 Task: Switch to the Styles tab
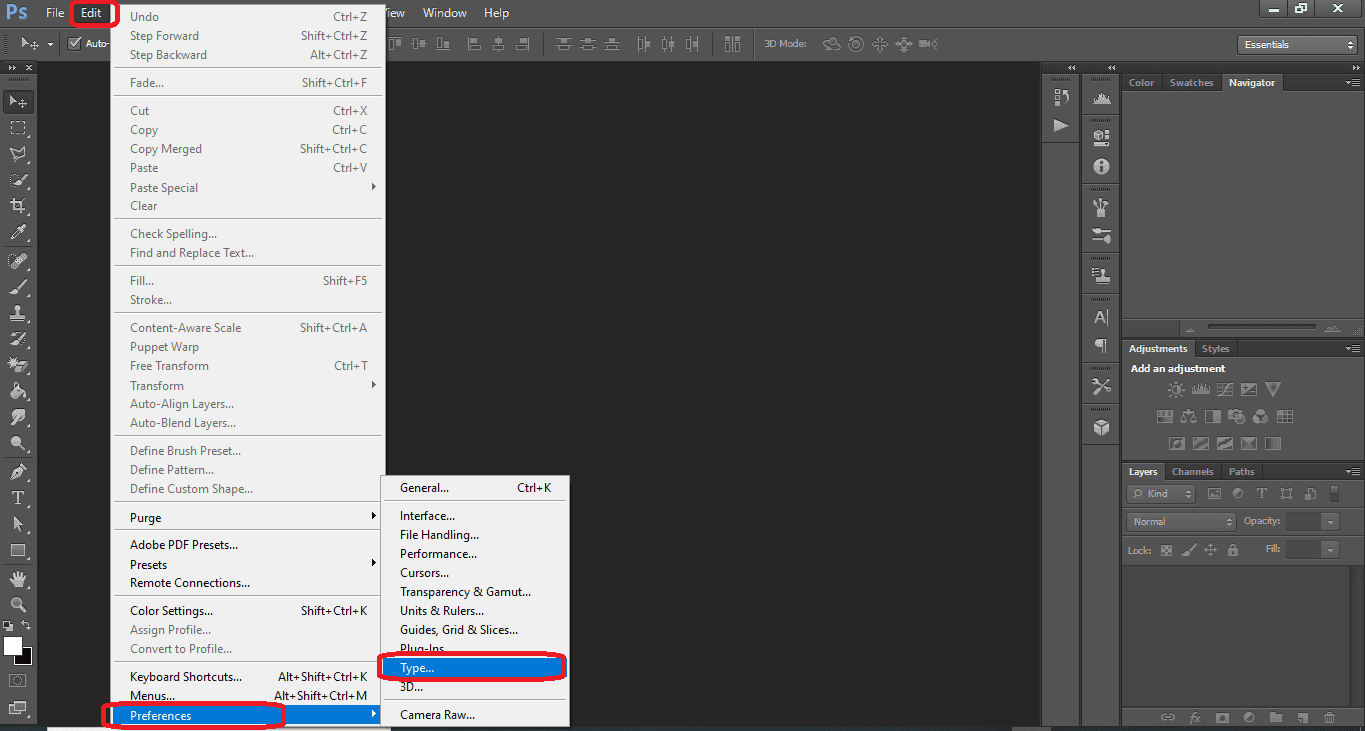point(1215,349)
